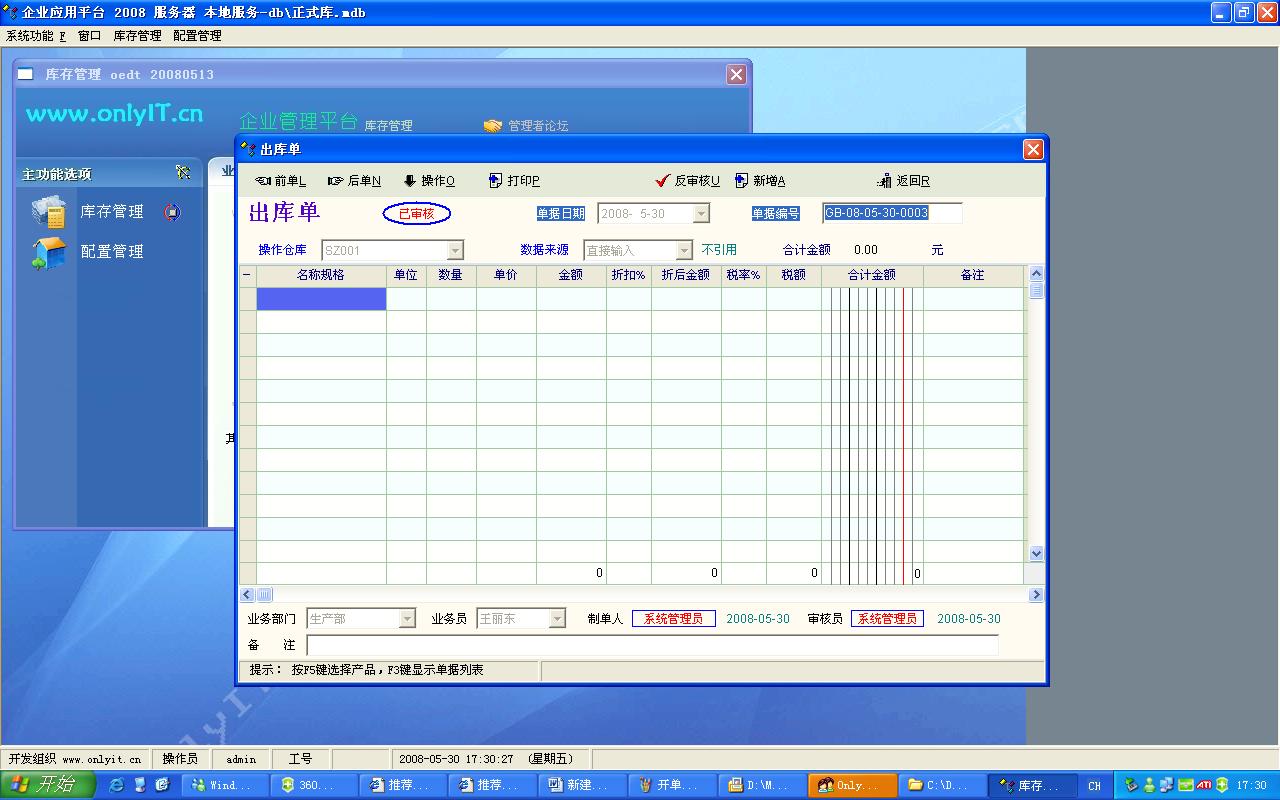Go to previous document with 前单

(x=281, y=181)
